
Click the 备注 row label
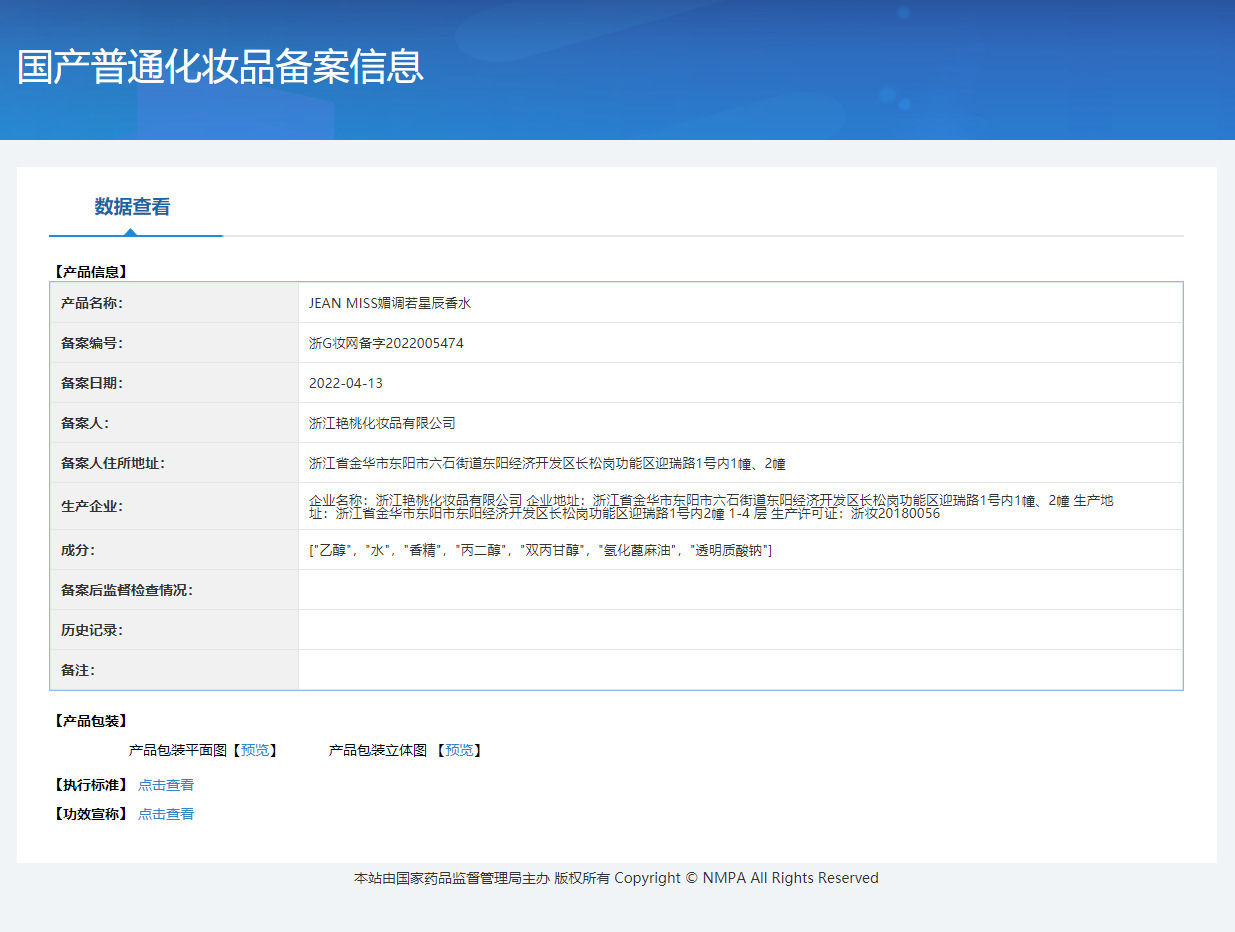click(77, 670)
